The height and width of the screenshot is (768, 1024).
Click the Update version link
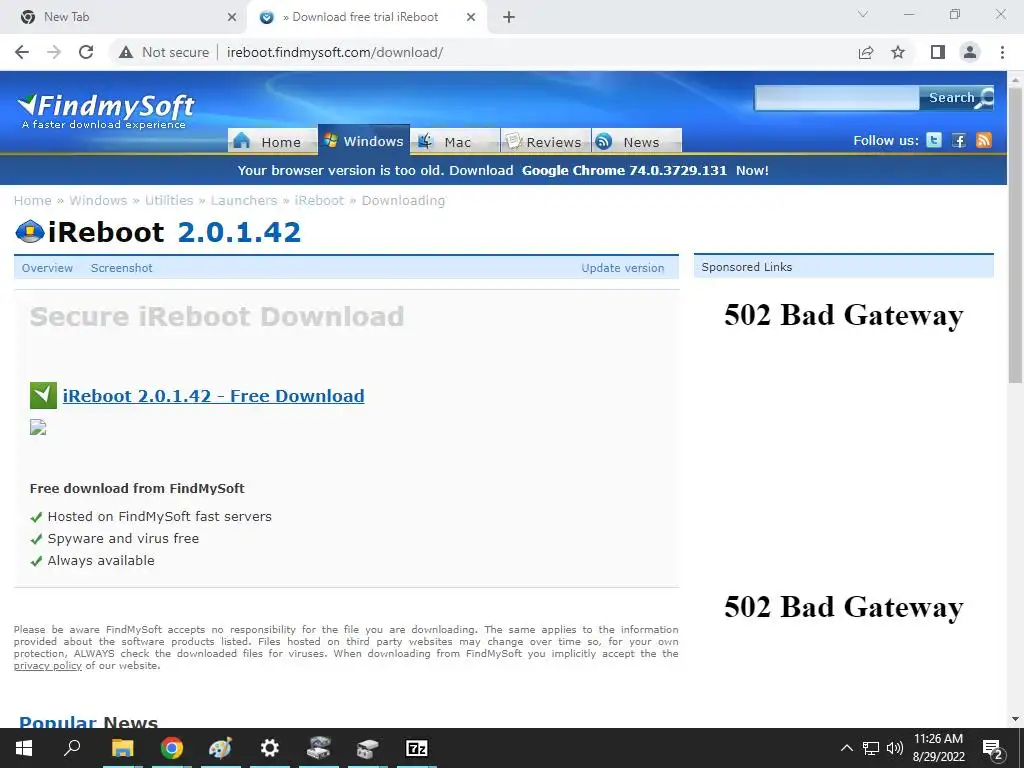pos(622,268)
